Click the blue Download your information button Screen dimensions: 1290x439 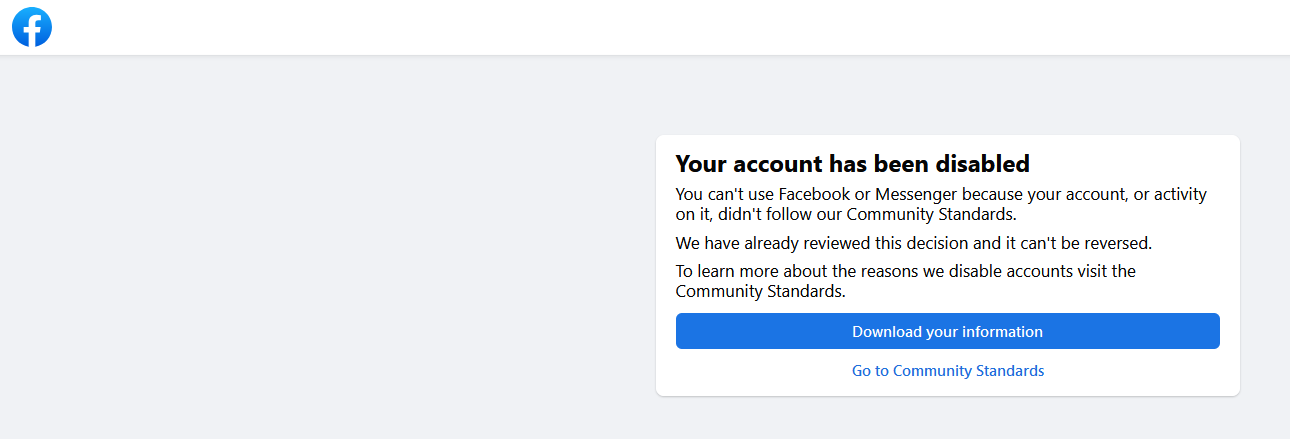[x=947, y=331]
